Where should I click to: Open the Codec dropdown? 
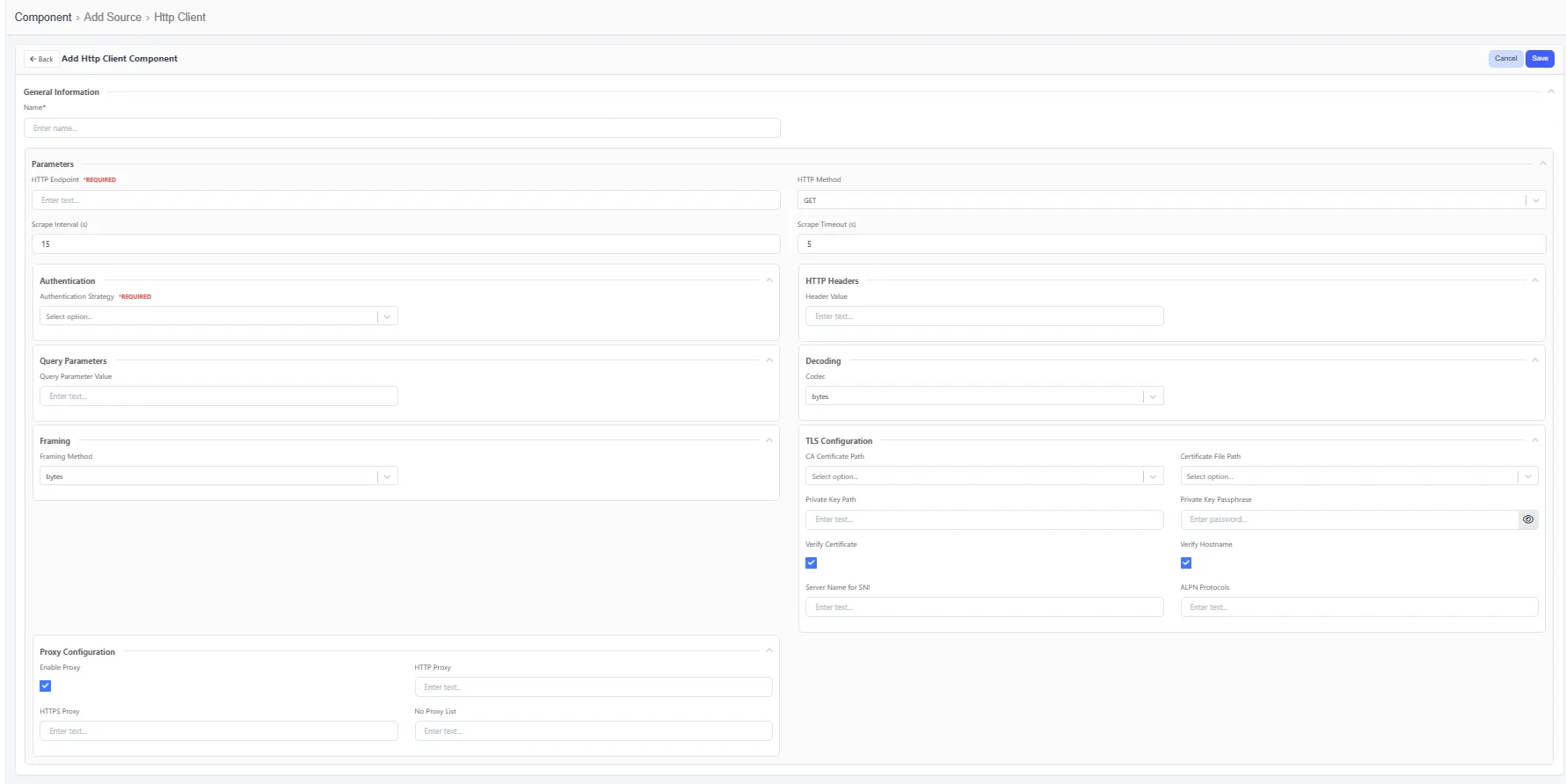pos(985,396)
